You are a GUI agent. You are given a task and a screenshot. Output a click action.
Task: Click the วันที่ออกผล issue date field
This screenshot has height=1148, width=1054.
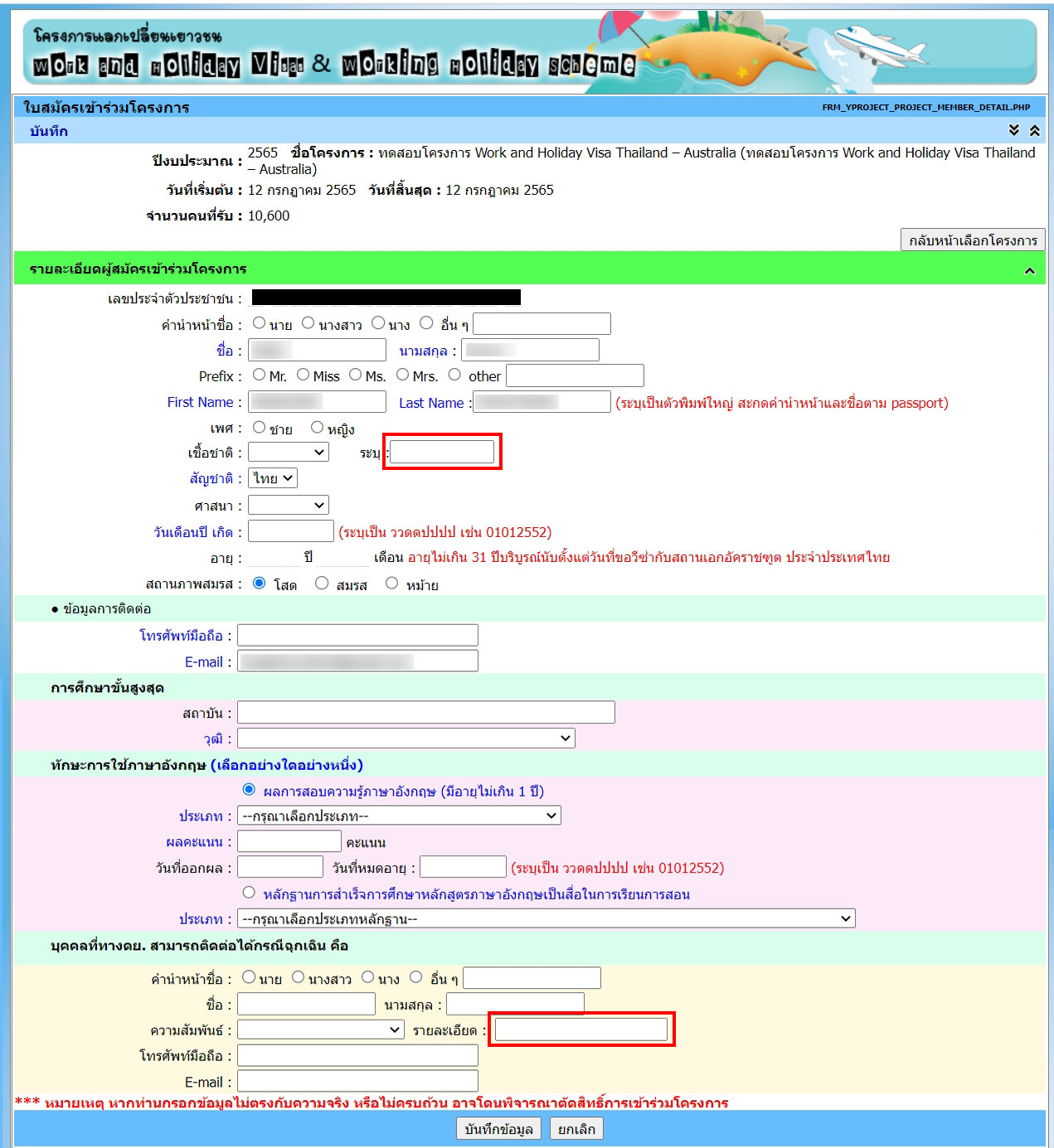[280, 867]
